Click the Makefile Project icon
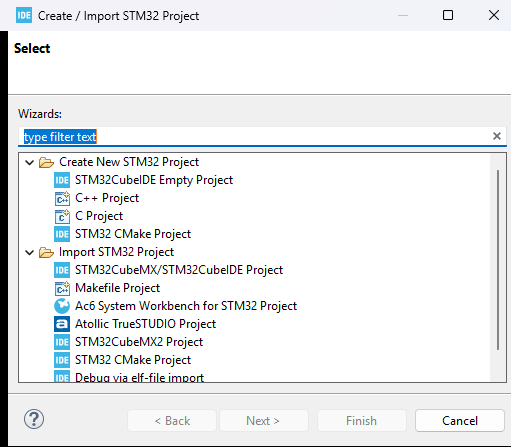Image resolution: width=511 pixels, height=447 pixels. (x=62, y=288)
